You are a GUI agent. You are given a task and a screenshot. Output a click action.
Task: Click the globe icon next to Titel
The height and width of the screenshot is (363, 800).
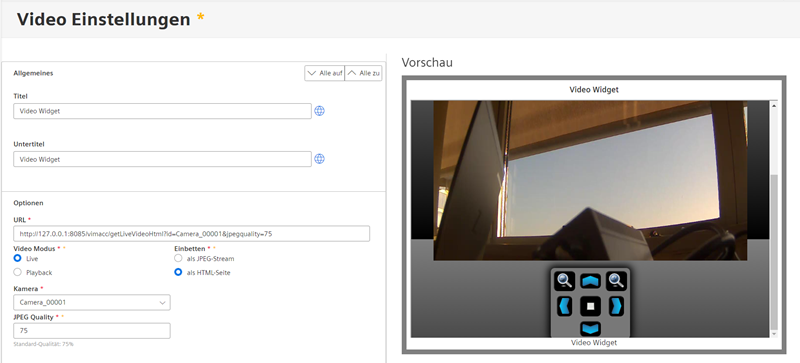click(319, 111)
